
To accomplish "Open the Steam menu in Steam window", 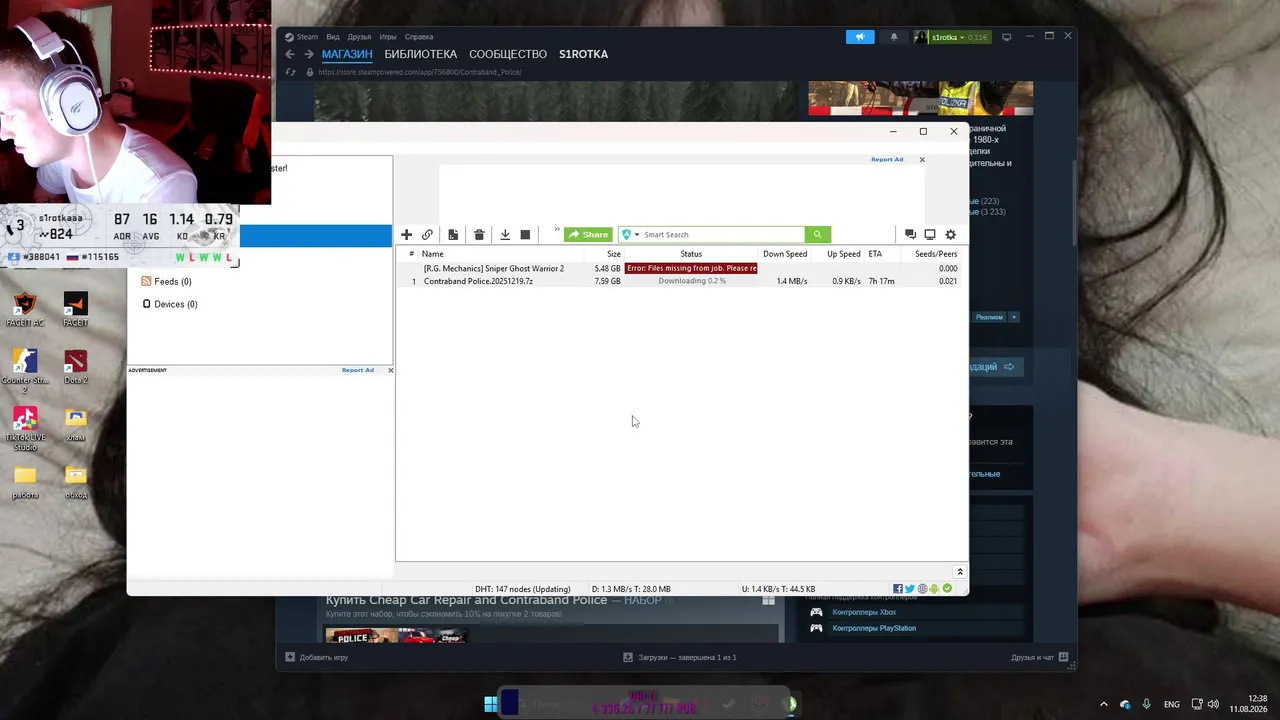I will point(301,37).
